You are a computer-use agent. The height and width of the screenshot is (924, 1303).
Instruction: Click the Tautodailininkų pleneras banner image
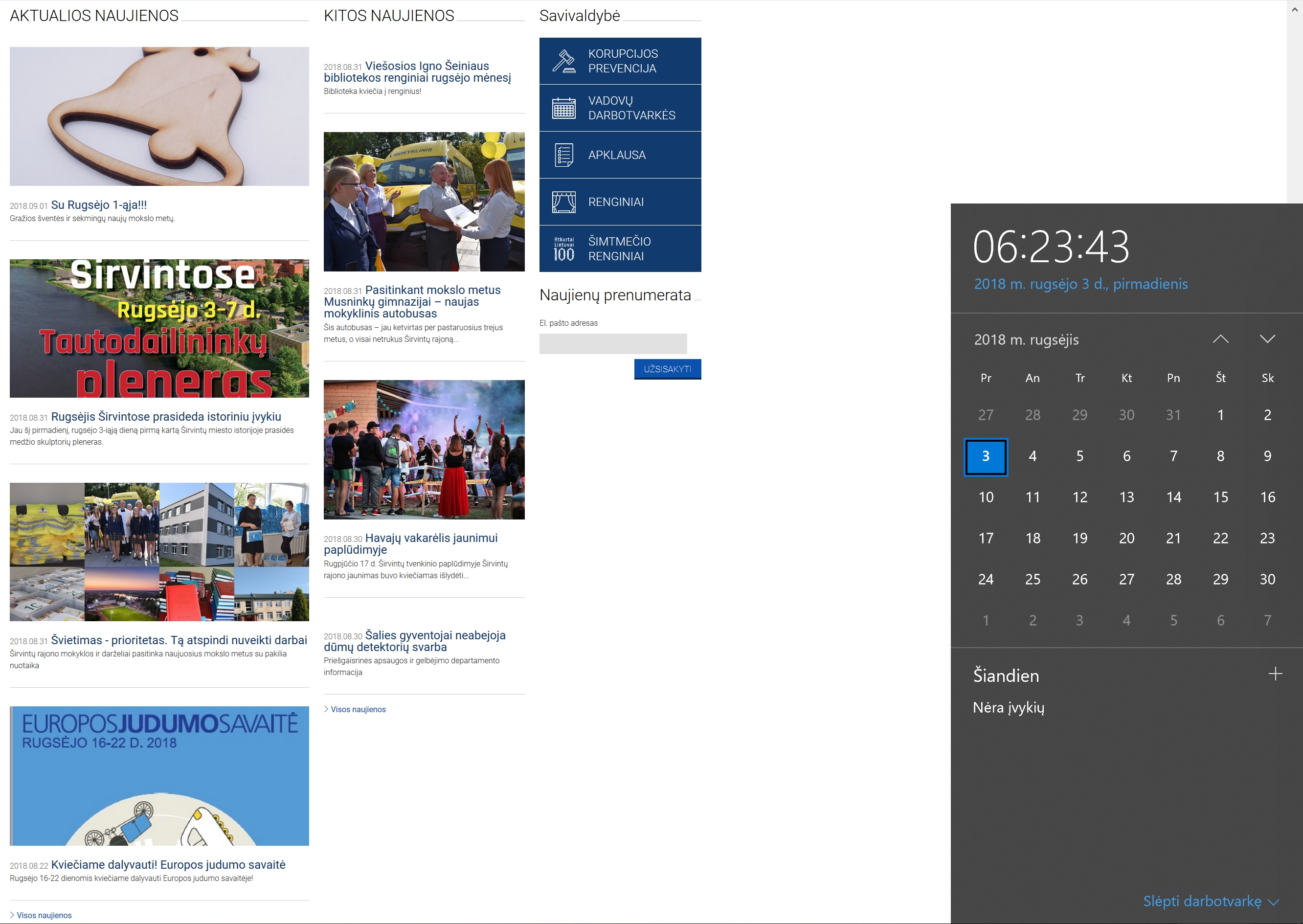click(159, 328)
